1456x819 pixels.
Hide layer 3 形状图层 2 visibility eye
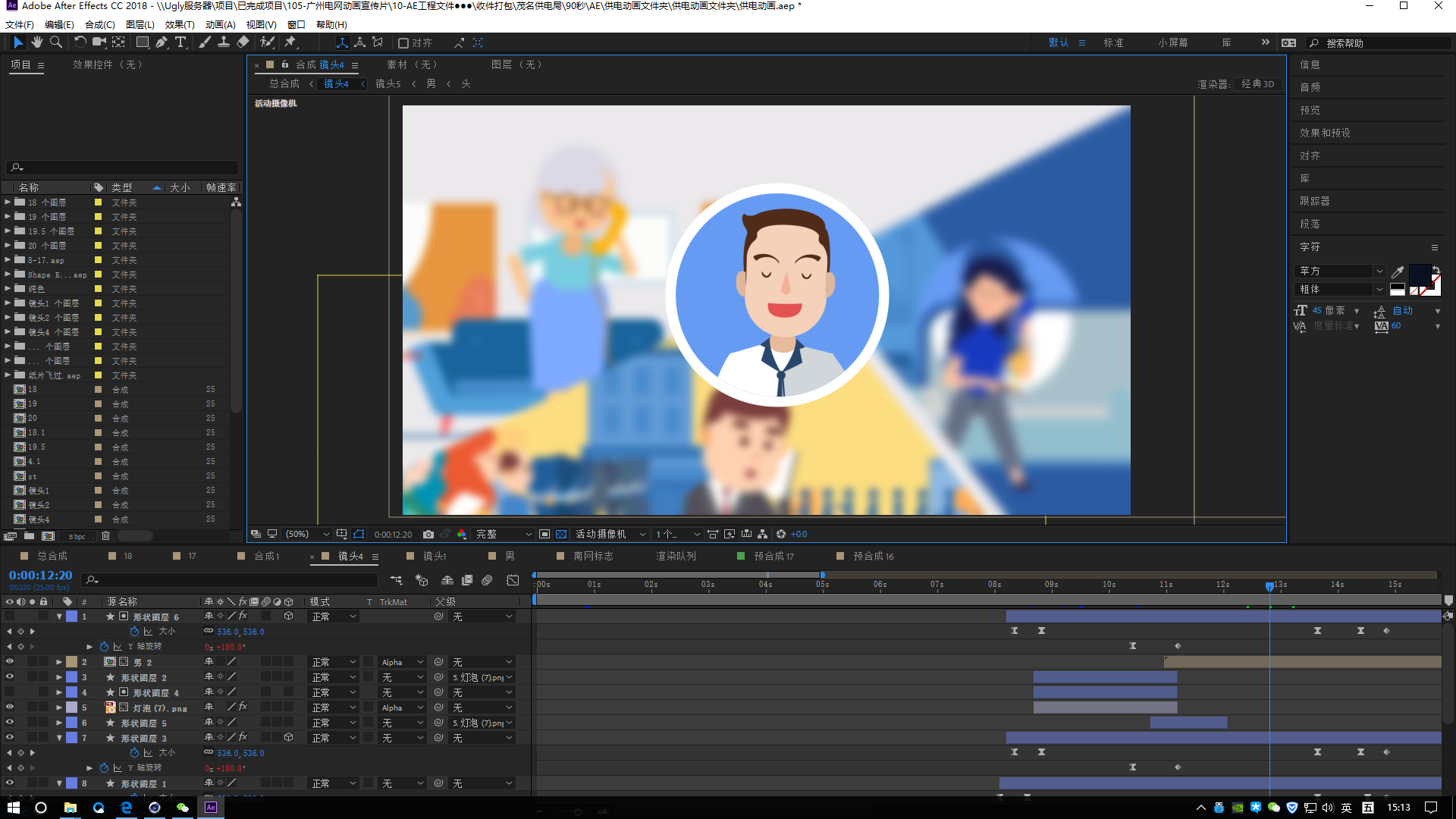click(x=10, y=676)
